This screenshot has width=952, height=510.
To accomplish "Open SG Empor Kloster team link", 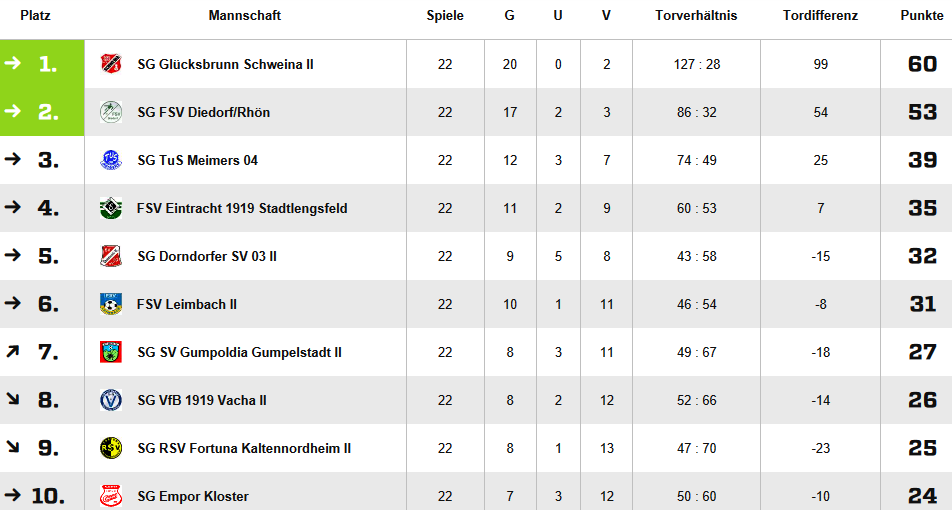I will pos(193,496).
